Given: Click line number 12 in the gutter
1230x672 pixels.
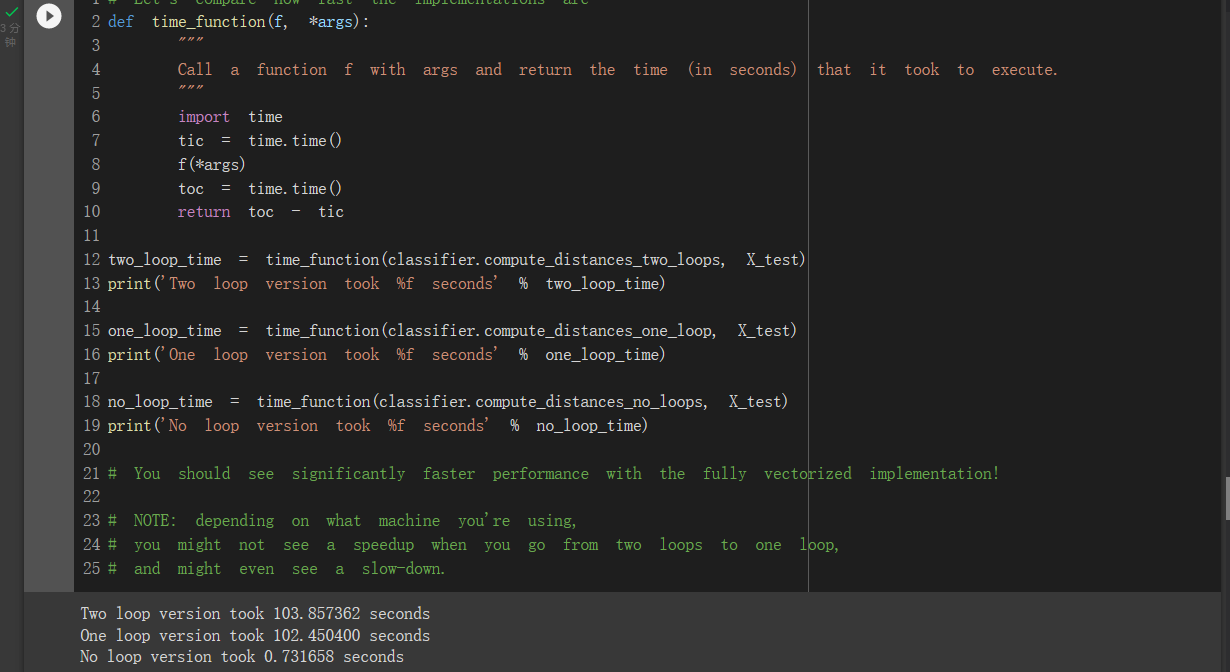Looking at the screenshot, I should [x=92, y=260].
